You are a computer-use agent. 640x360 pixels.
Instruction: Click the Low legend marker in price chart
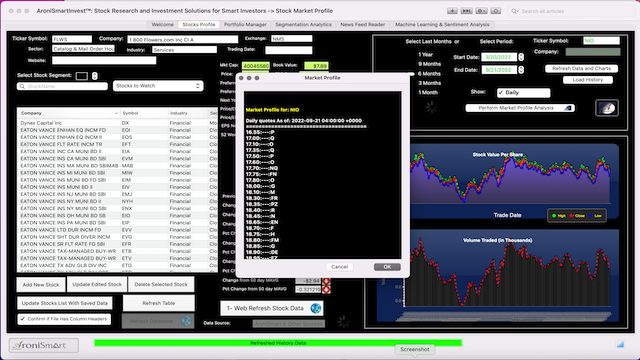[x=590, y=216]
